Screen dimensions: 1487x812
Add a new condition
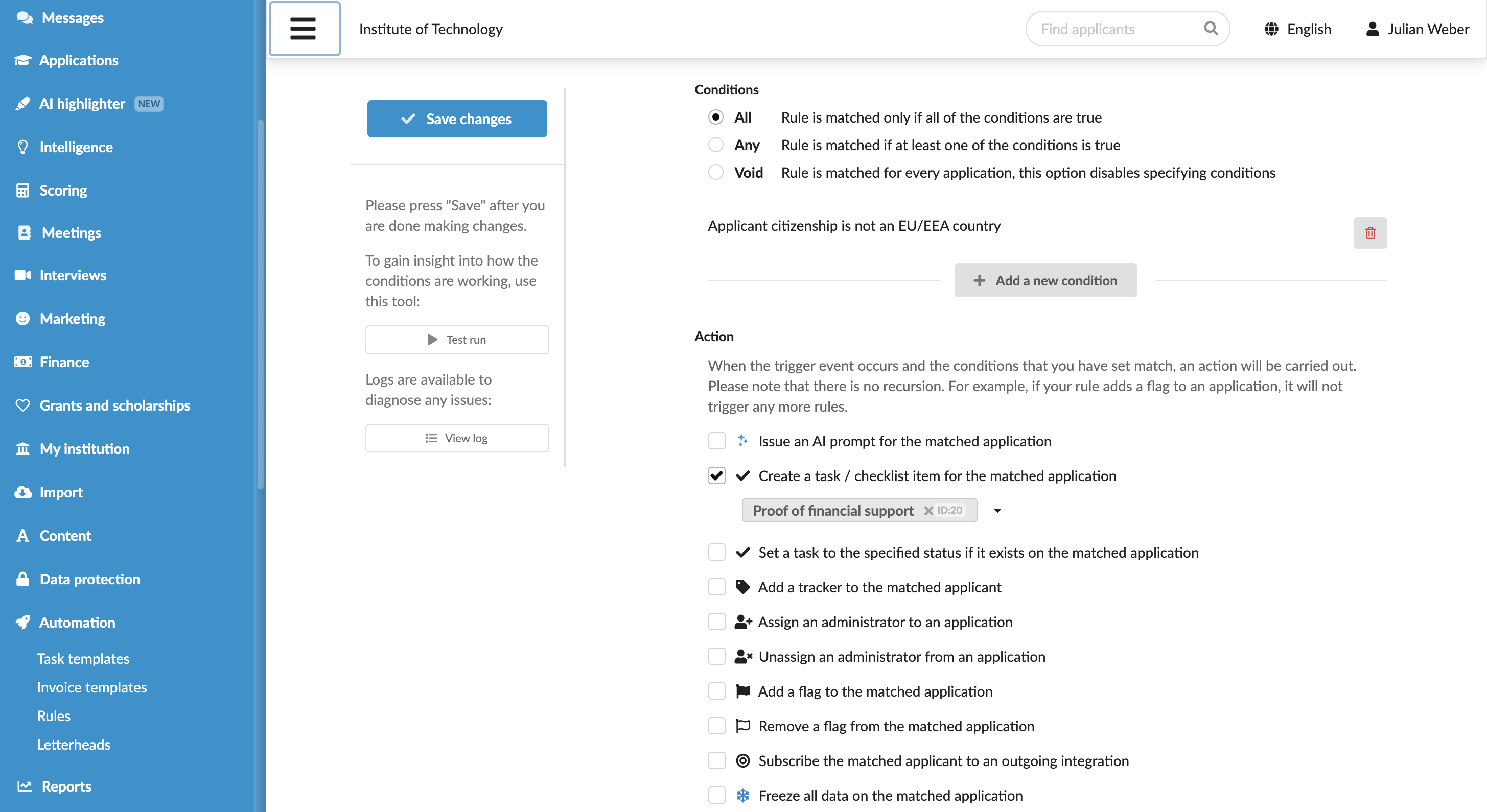point(1045,280)
